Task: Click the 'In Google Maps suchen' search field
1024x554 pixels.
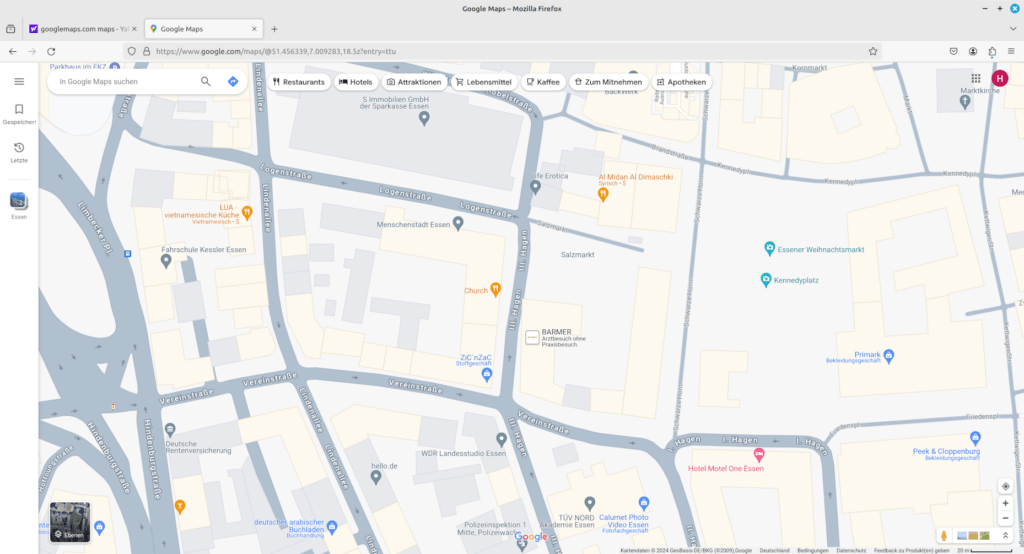Action: (125, 81)
